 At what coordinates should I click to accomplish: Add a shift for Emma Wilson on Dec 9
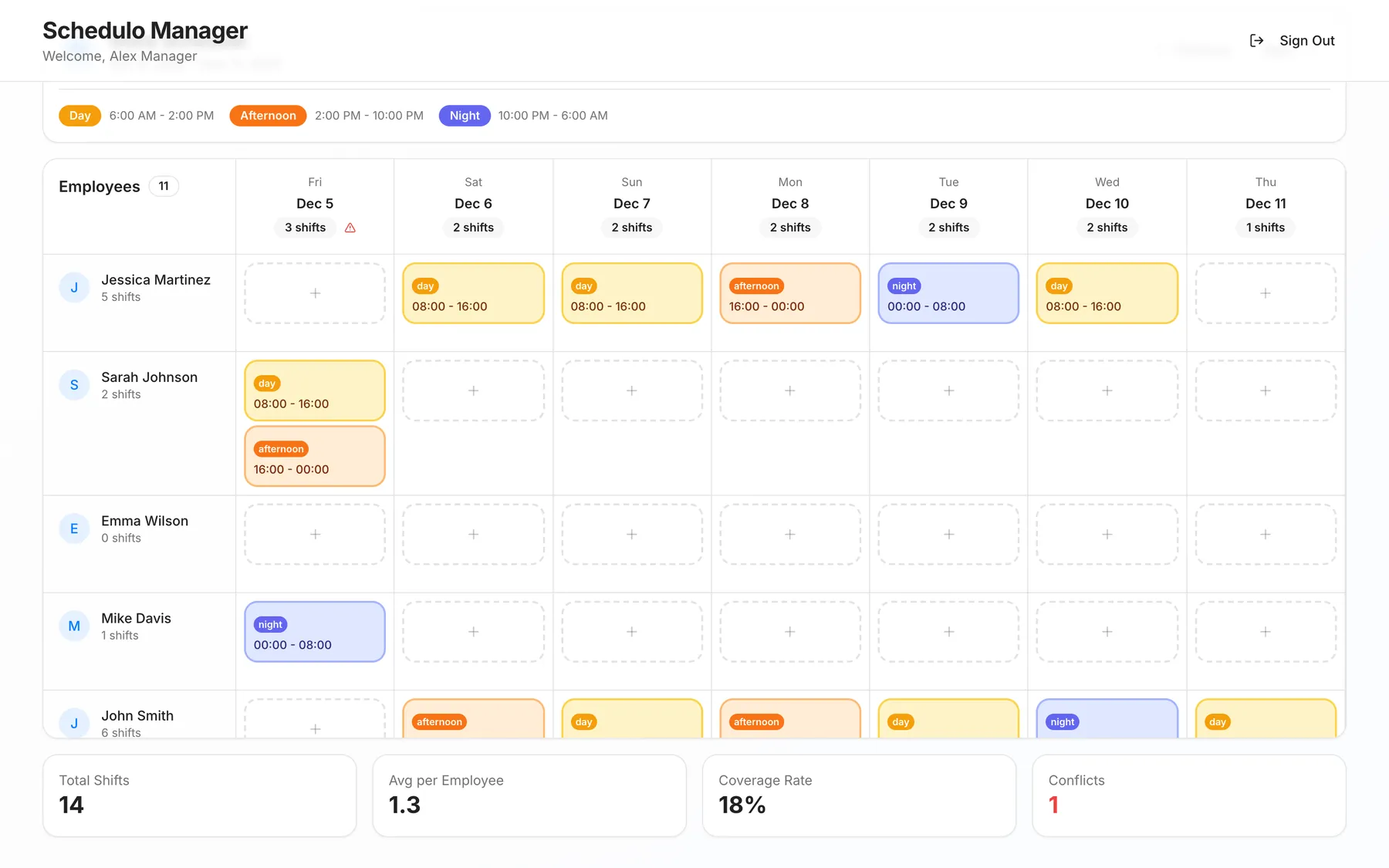pyautogui.click(x=948, y=534)
